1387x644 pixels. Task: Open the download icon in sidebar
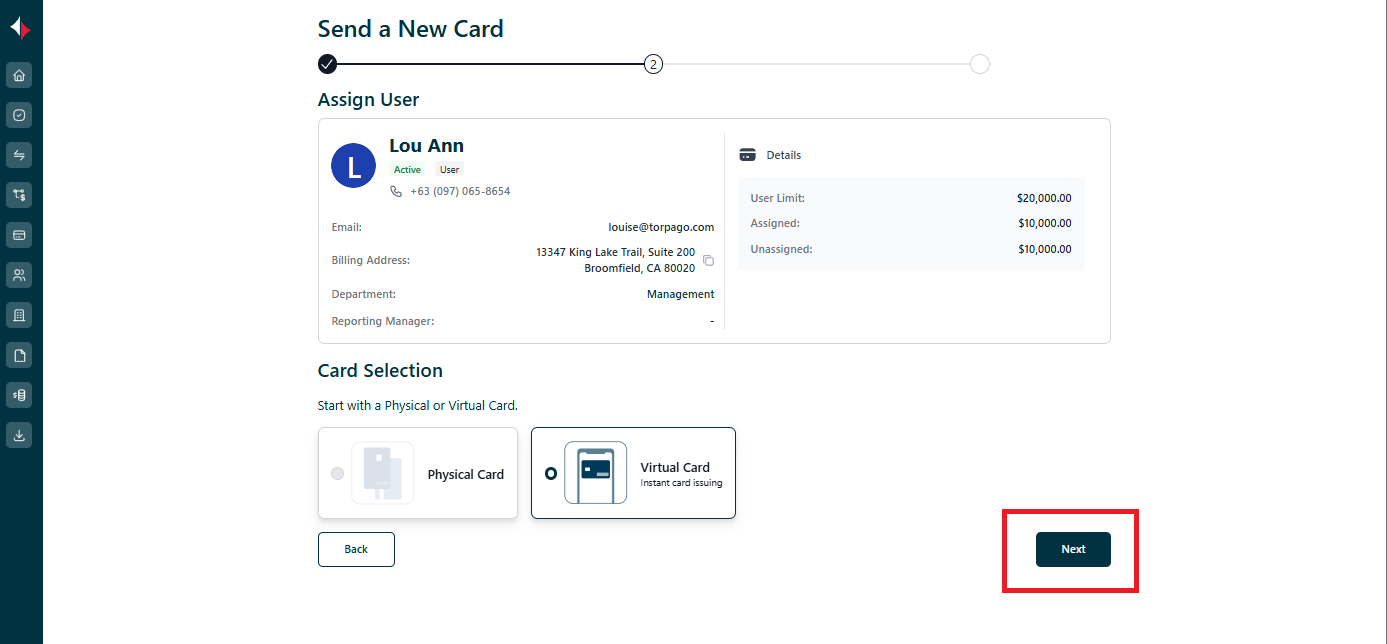pos(19,435)
